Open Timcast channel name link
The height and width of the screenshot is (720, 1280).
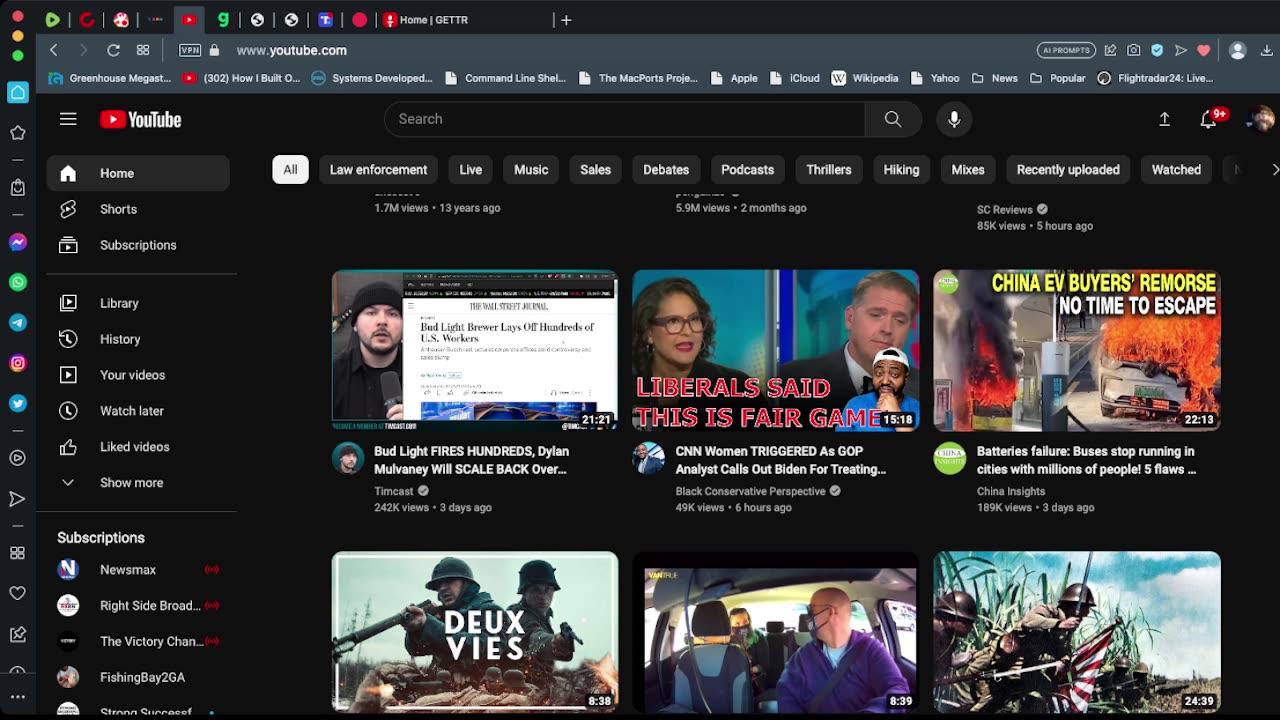tap(394, 491)
